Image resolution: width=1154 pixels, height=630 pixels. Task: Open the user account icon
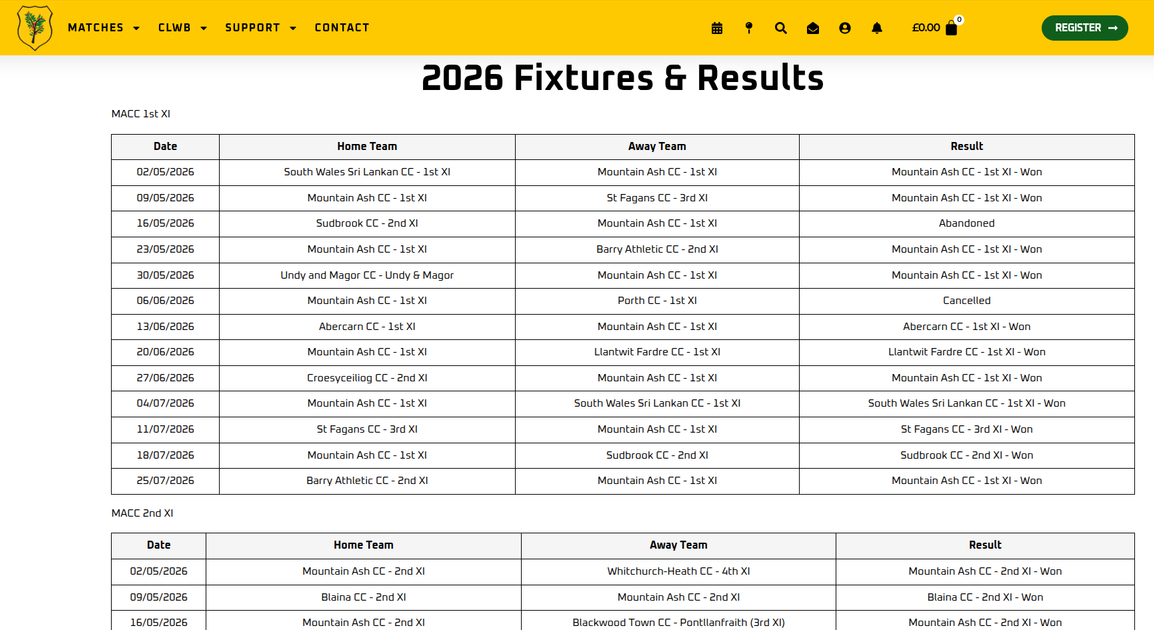pyautogui.click(x=845, y=28)
